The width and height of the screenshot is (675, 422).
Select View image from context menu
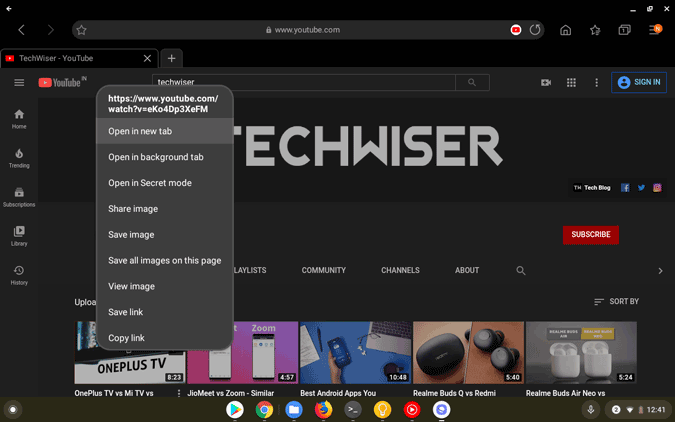pyautogui.click(x=165, y=286)
